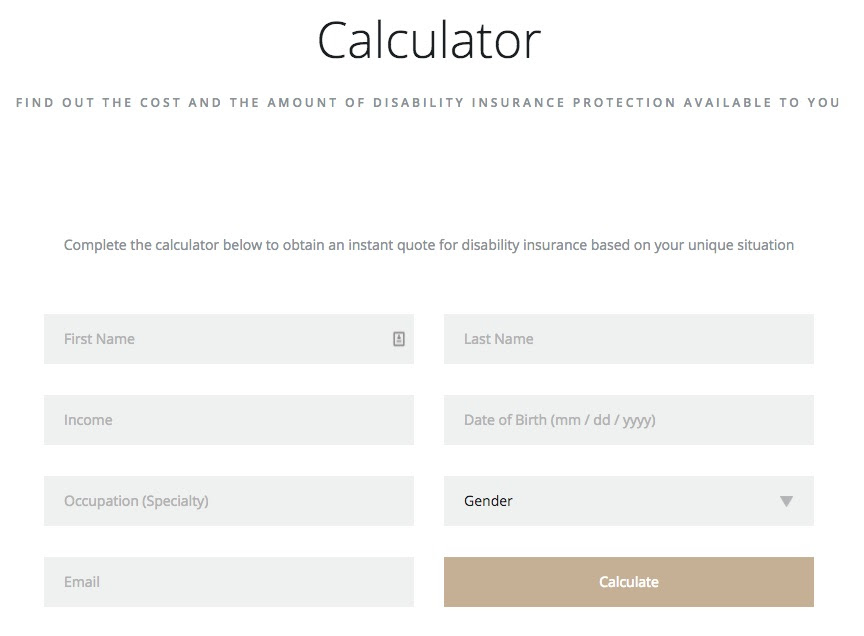Screen dimensions: 864x636
Task: Click the disability insurance tagline text
Action: point(428,102)
